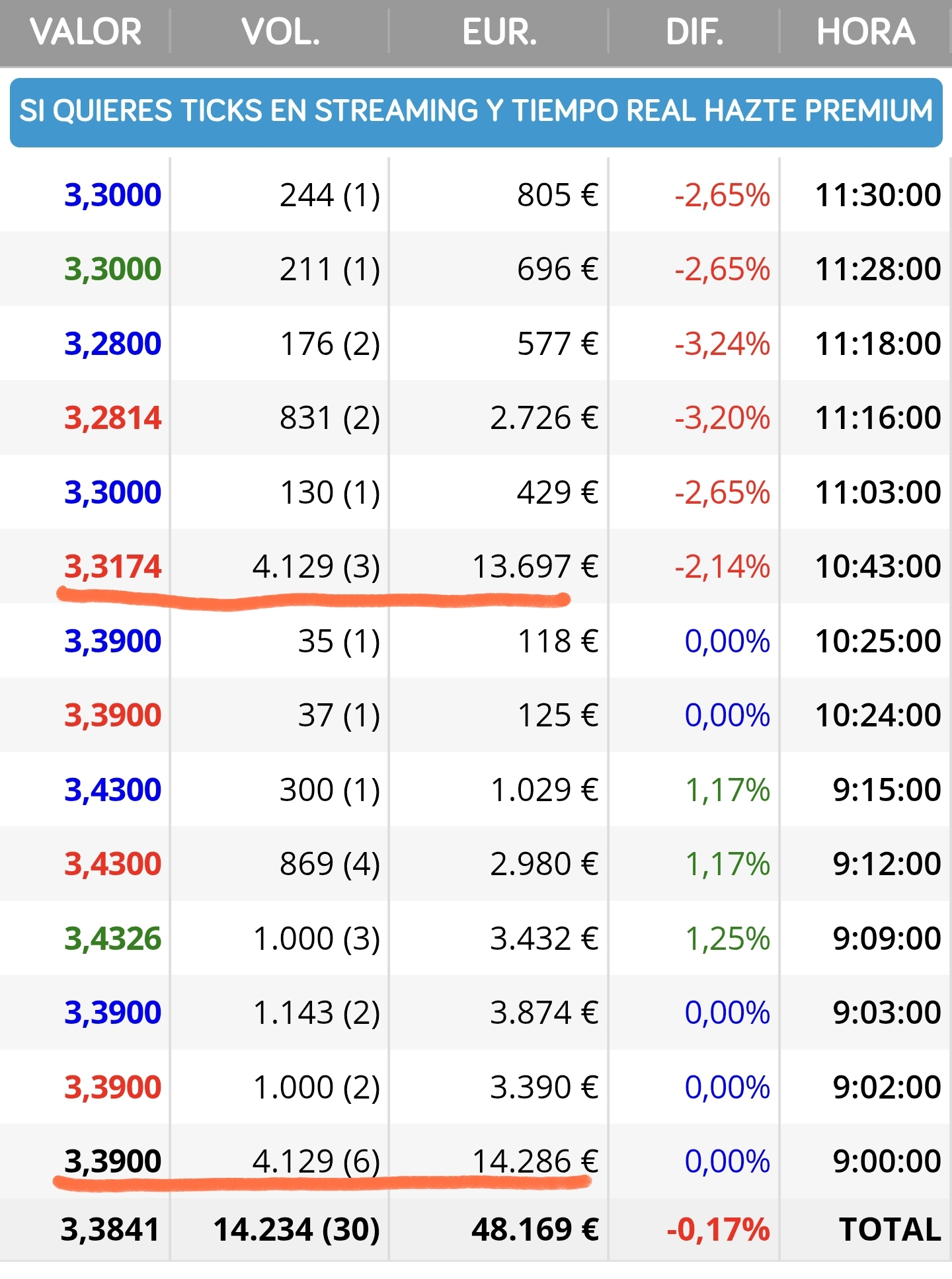Click the -3,24% difference
This screenshot has height=1279, width=952.
(722, 344)
